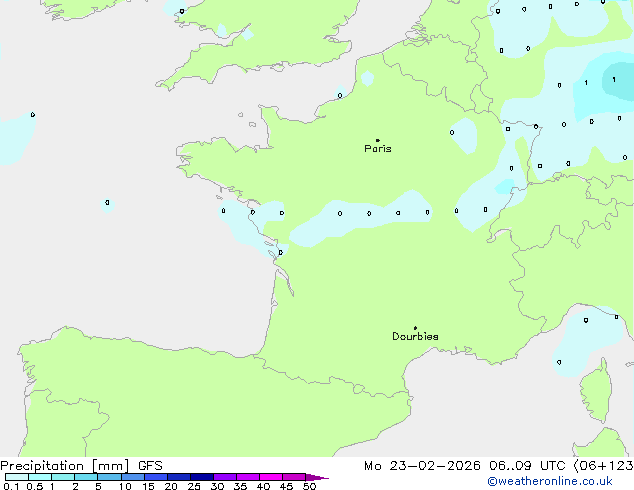Select the Paris text label
This screenshot has height=490, width=634.
pos(378,149)
